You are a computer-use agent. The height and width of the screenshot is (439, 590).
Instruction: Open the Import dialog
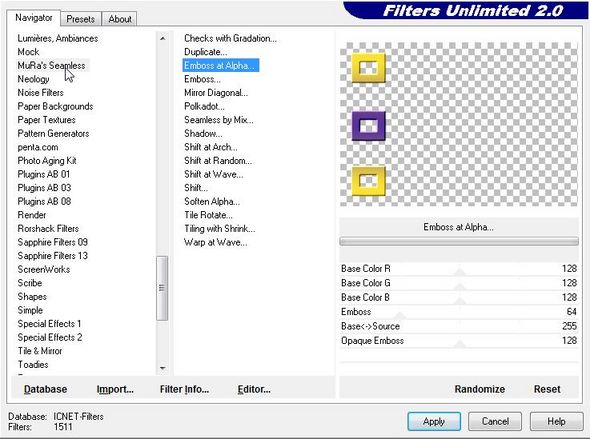[x=115, y=389]
